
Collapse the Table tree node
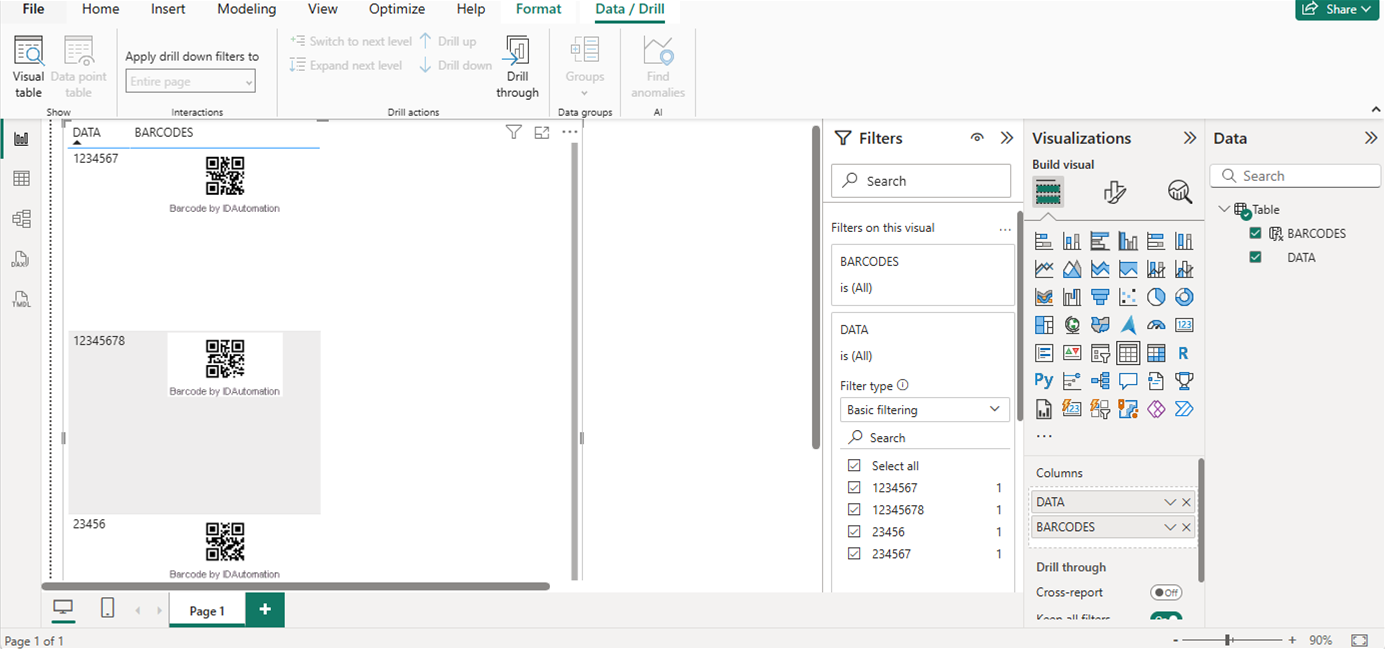1224,210
